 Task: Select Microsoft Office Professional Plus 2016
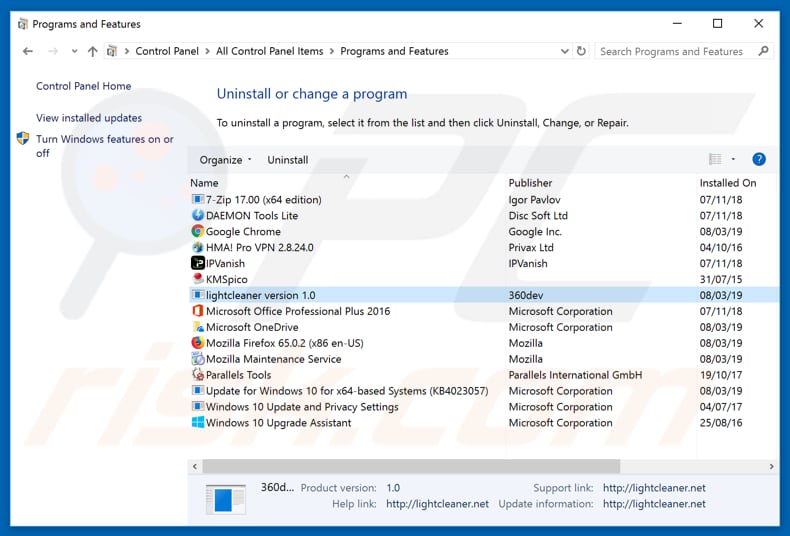tap(298, 311)
